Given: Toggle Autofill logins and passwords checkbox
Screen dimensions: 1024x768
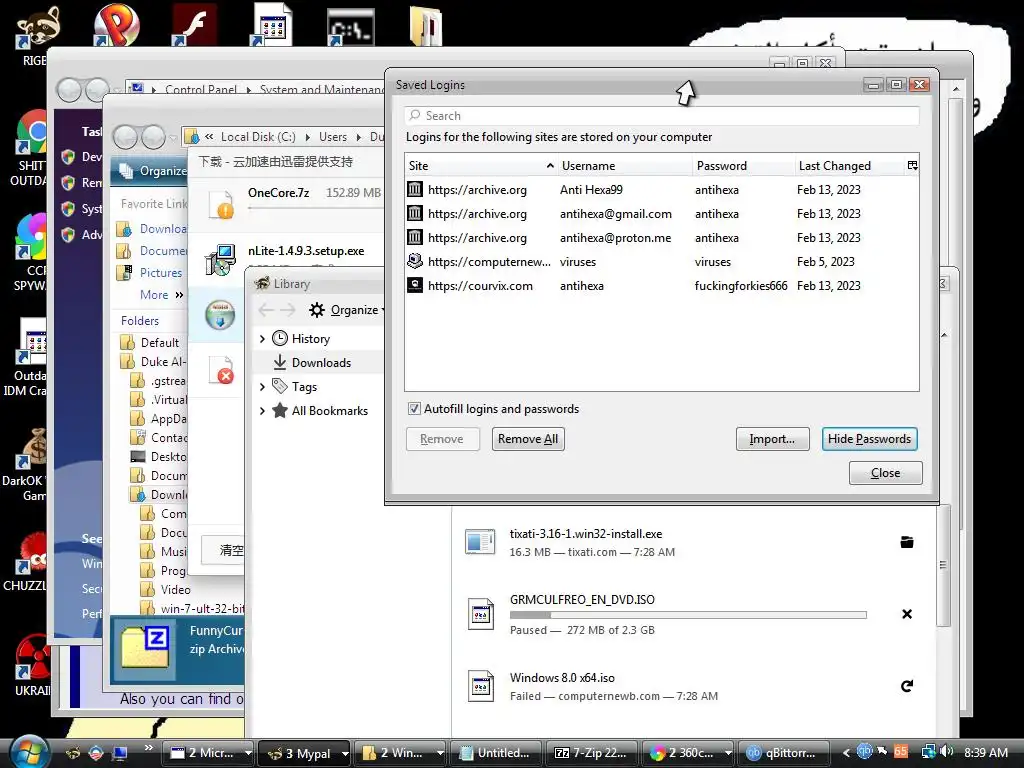Looking at the screenshot, I should [x=414, y=409].
